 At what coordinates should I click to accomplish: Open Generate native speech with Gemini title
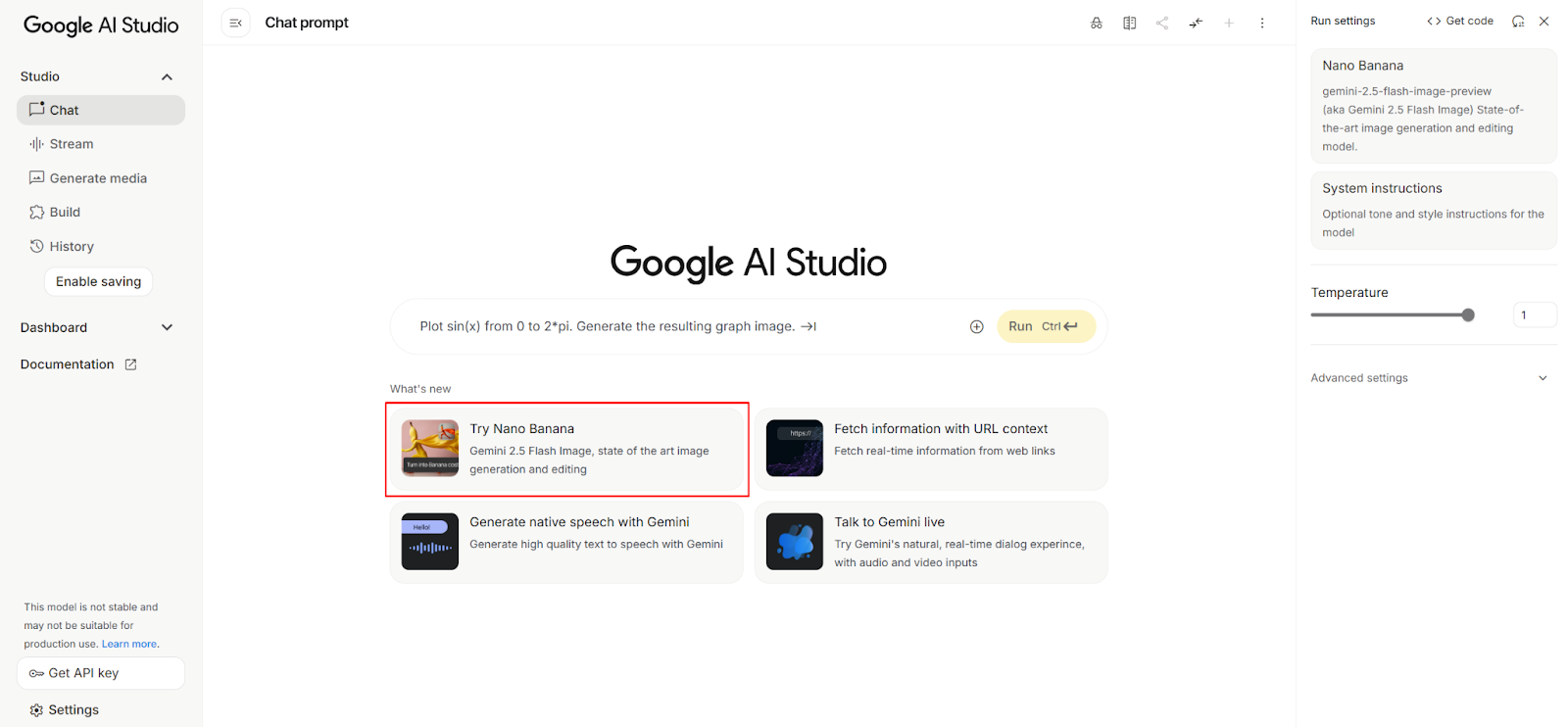[x=579, y=522]
